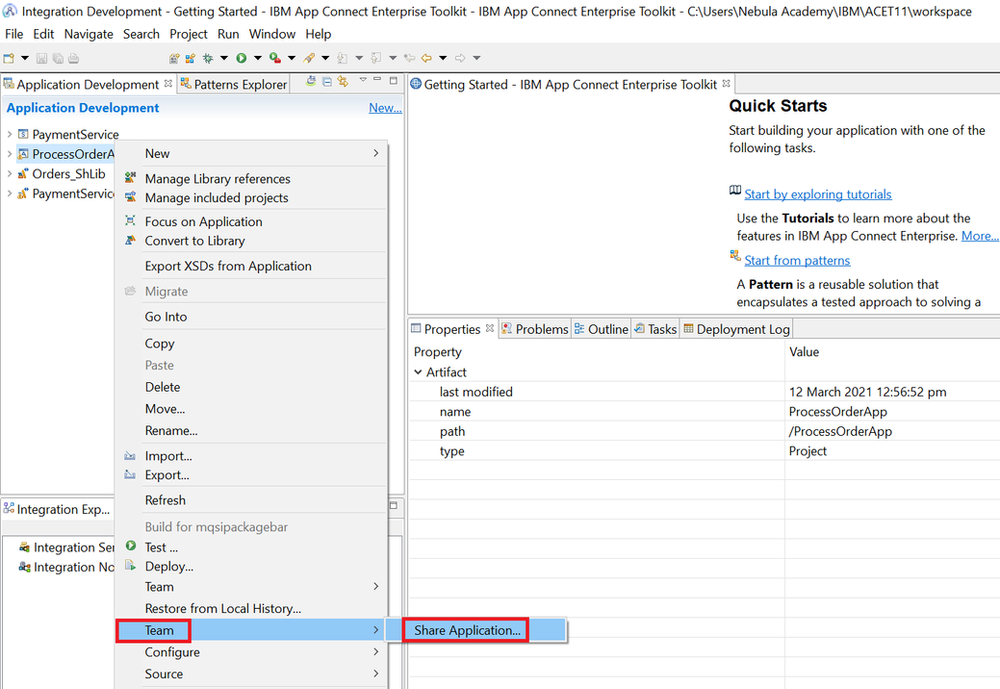Click the vertical scrollbar beside the project tree

click(x=398, y=300)
